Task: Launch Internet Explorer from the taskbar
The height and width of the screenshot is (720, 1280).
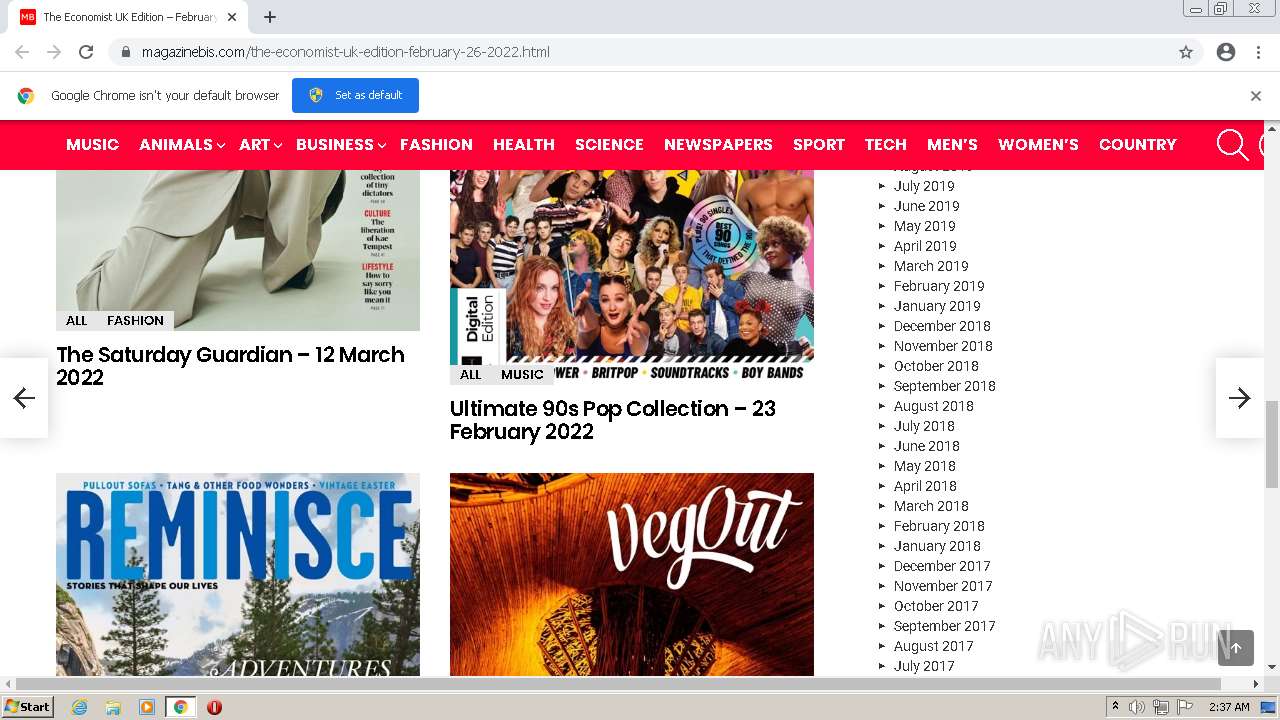Action: [x=79, y=707]
